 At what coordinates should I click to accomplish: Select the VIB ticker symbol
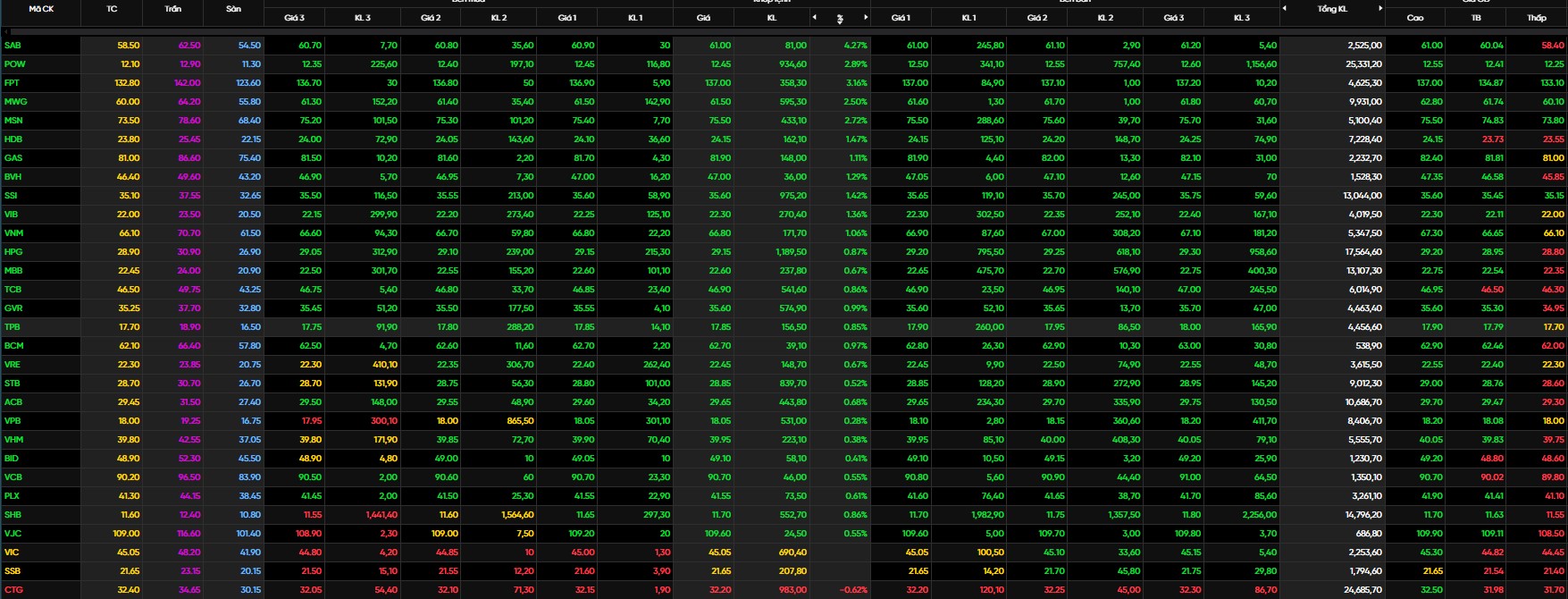pyautogui.click(x=11, y=214)
